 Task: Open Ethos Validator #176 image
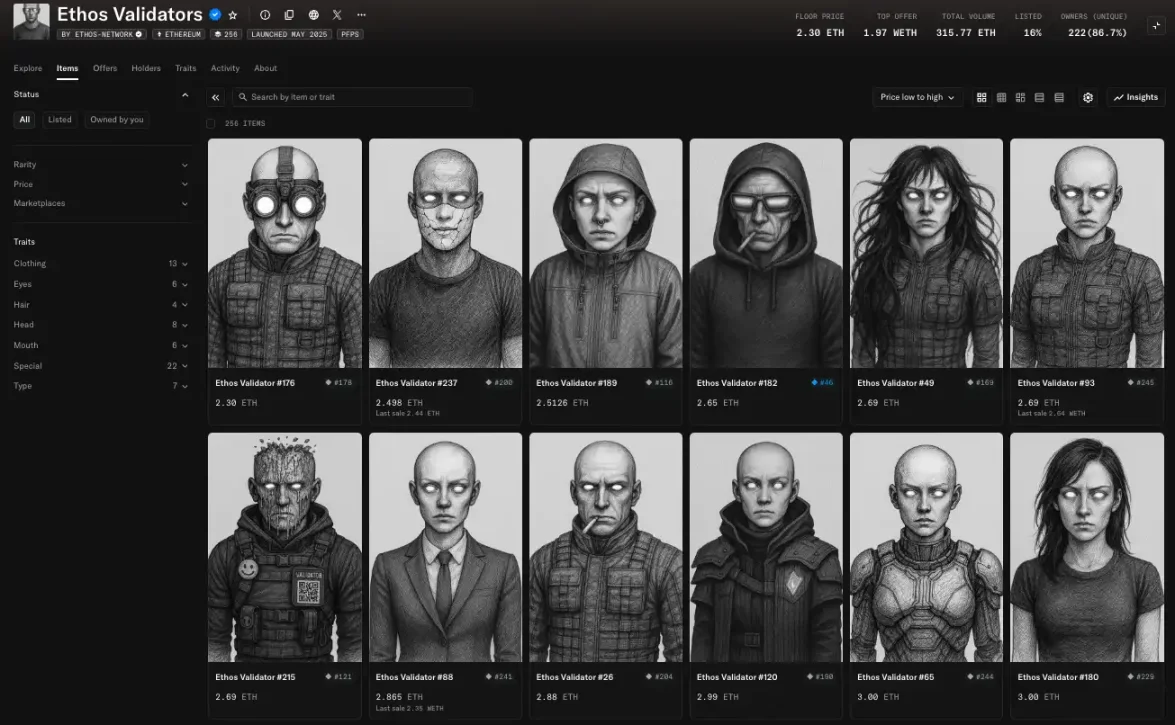(x=285, y=253)
